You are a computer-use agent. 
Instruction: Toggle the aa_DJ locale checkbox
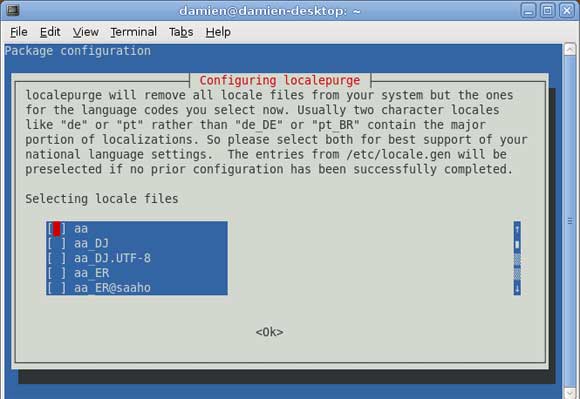56,243
